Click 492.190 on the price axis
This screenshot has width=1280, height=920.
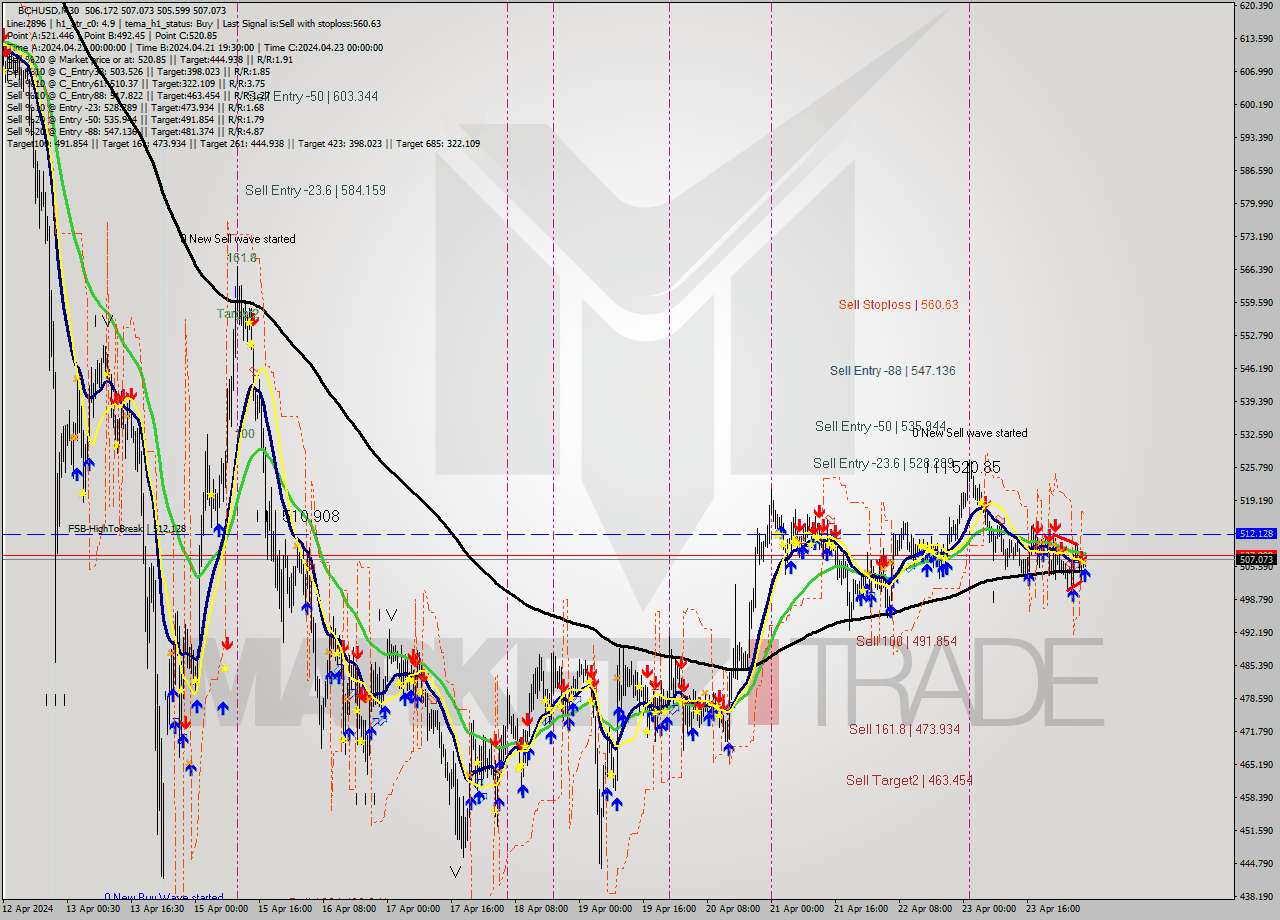pos(1254,633)
